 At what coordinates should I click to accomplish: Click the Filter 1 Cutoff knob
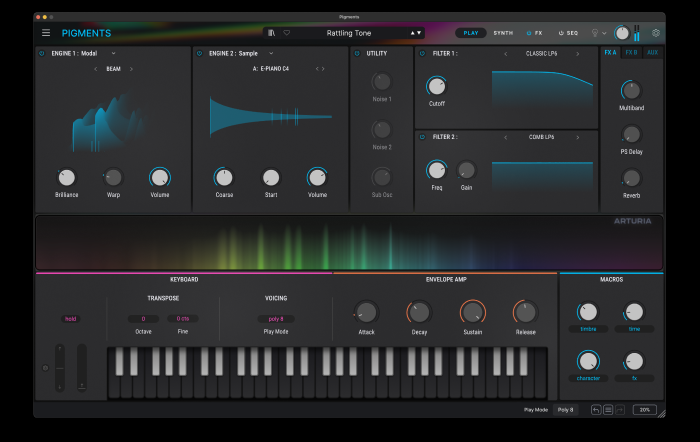tap(437, 86)
